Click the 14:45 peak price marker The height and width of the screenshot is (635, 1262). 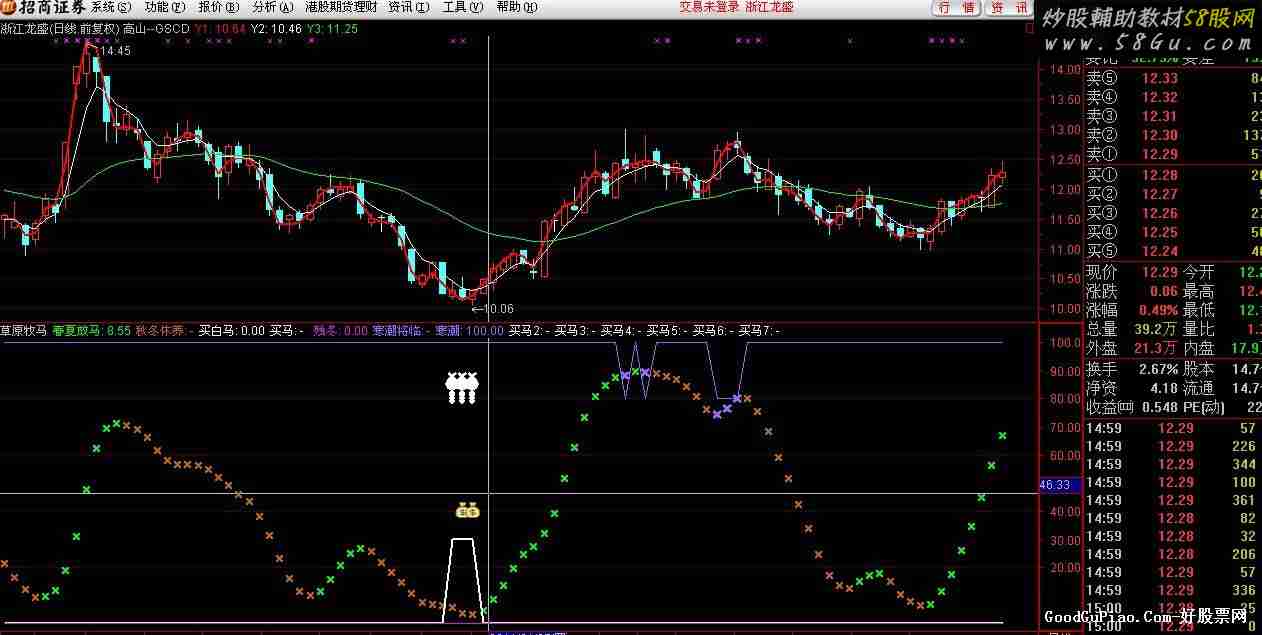(x=114, y=50)
